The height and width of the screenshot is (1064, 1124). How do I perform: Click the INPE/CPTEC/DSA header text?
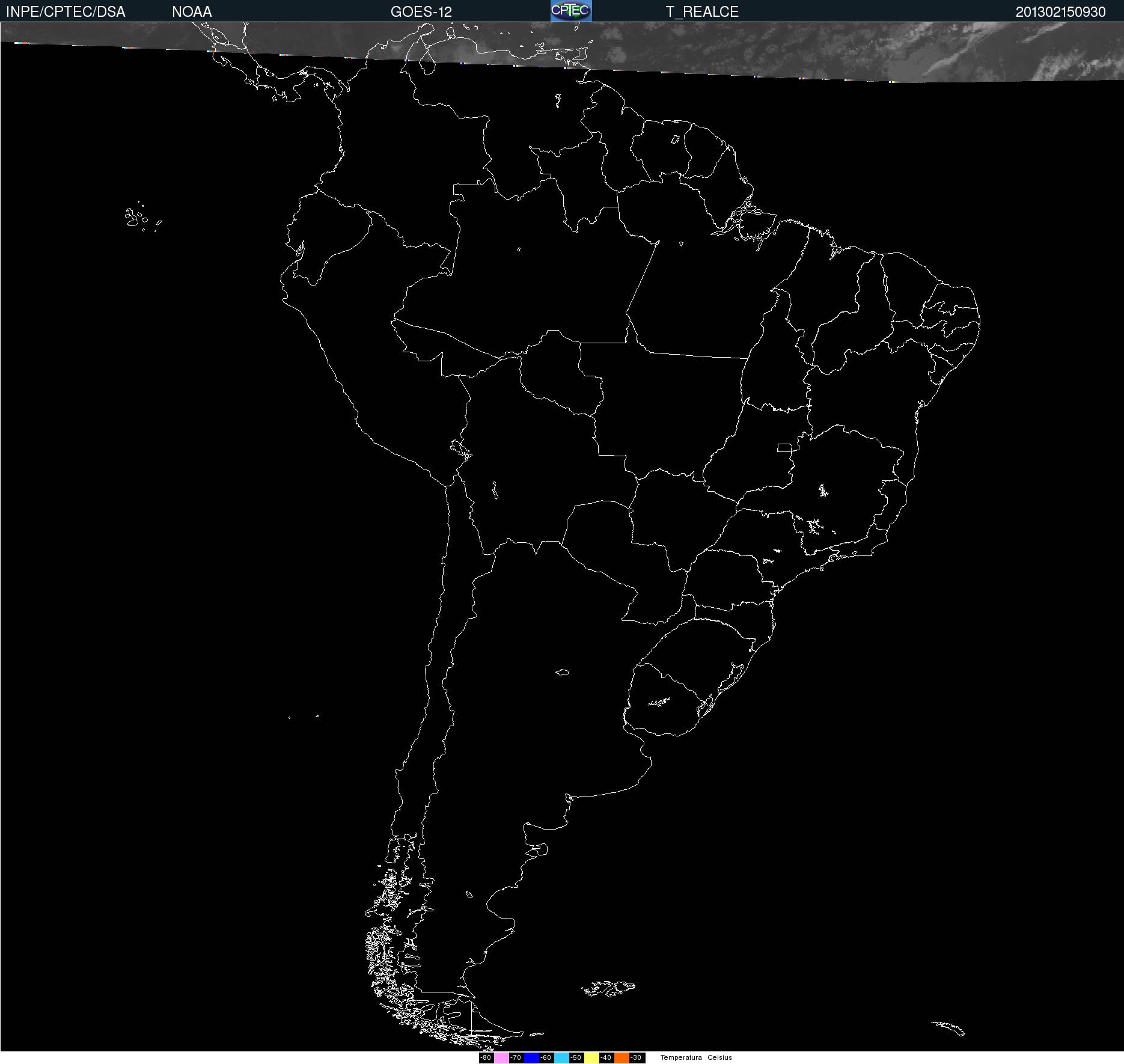point(66,11)
